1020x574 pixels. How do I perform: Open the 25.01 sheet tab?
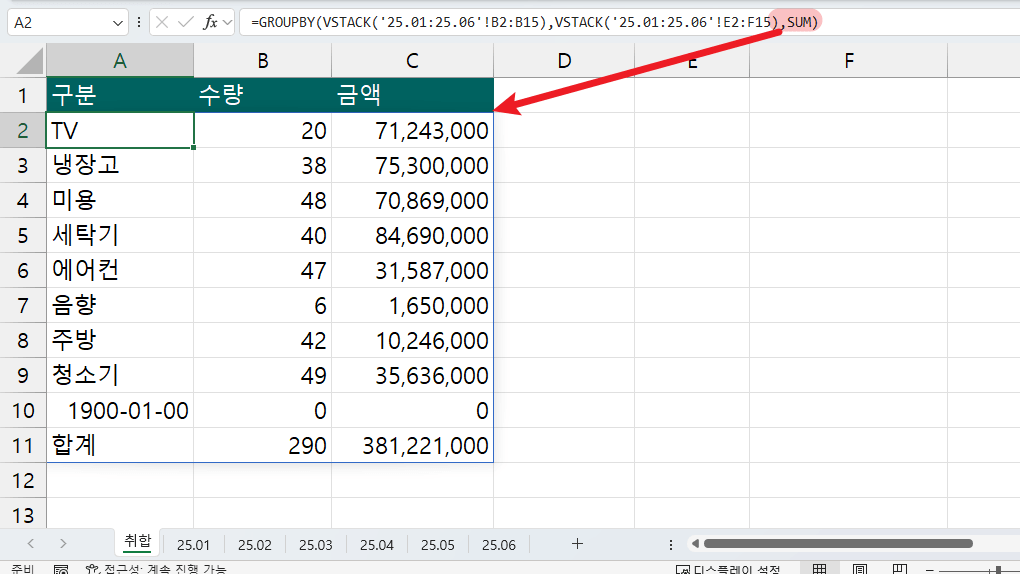coord(193,545)
